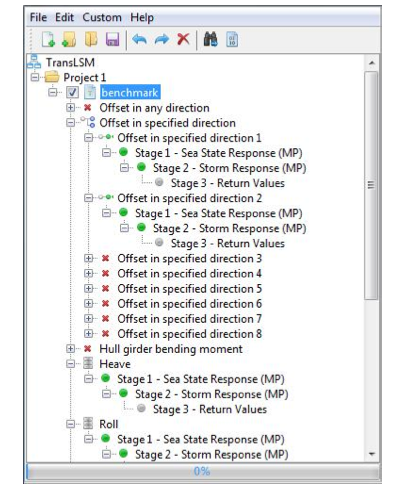Click the blue undo arrow icon

[x=139, y=39]
